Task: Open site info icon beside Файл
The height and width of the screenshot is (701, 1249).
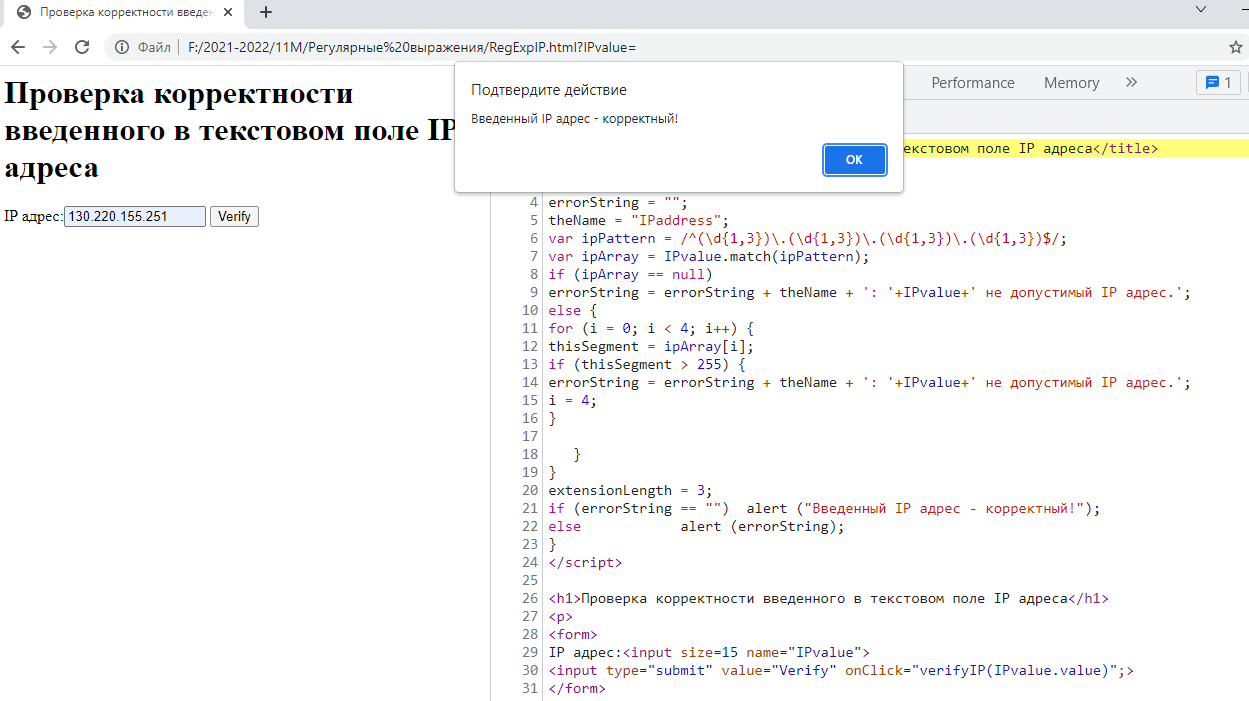Action: pyautogui.click(x=122, y=47)
